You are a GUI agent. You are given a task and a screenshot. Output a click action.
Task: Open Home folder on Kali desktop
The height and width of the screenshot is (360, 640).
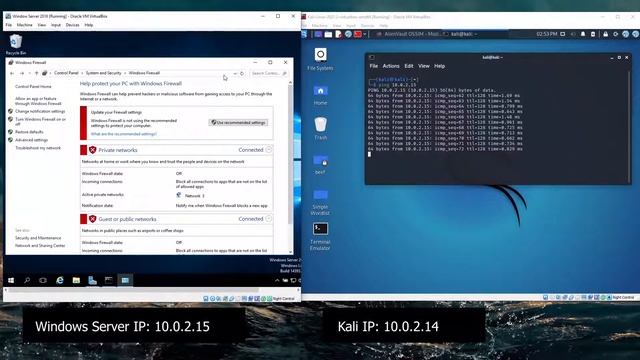(x=320, y=95)
